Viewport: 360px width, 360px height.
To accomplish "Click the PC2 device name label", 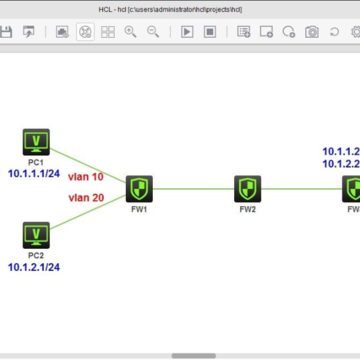I will (x=36, y=256).
